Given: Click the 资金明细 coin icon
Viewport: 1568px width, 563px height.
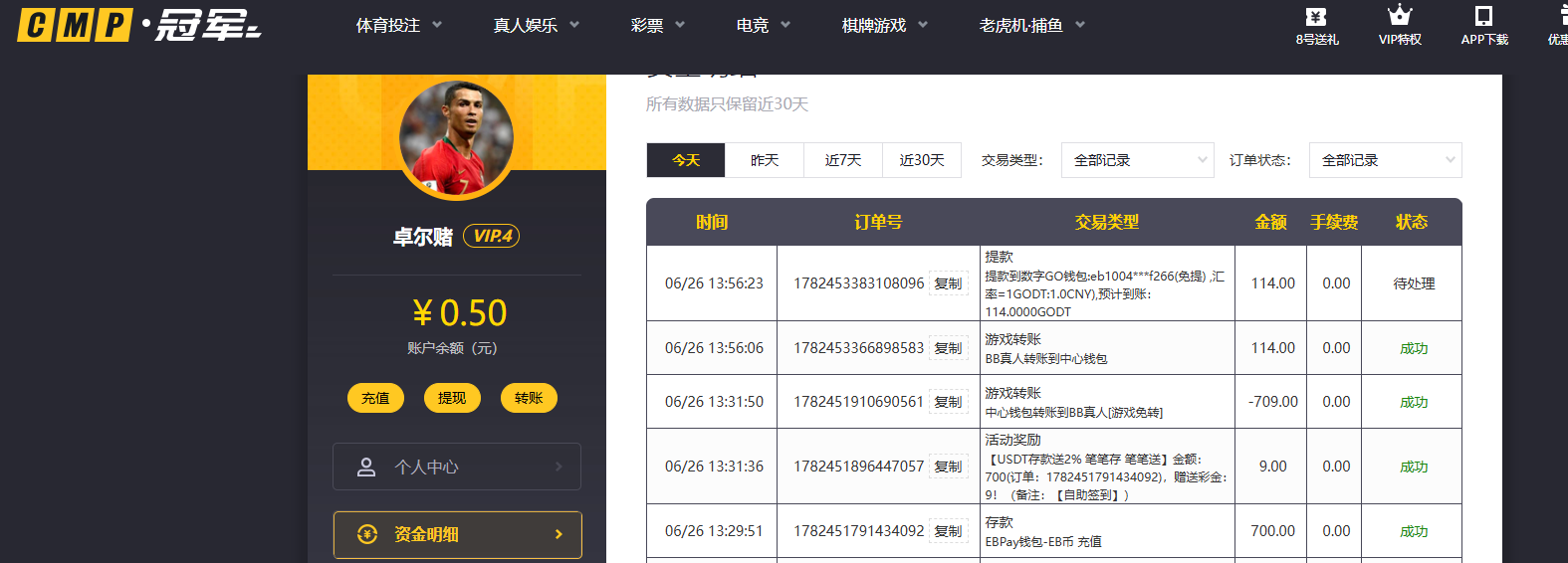Looking at the screenshot, I should pos(367,534).
